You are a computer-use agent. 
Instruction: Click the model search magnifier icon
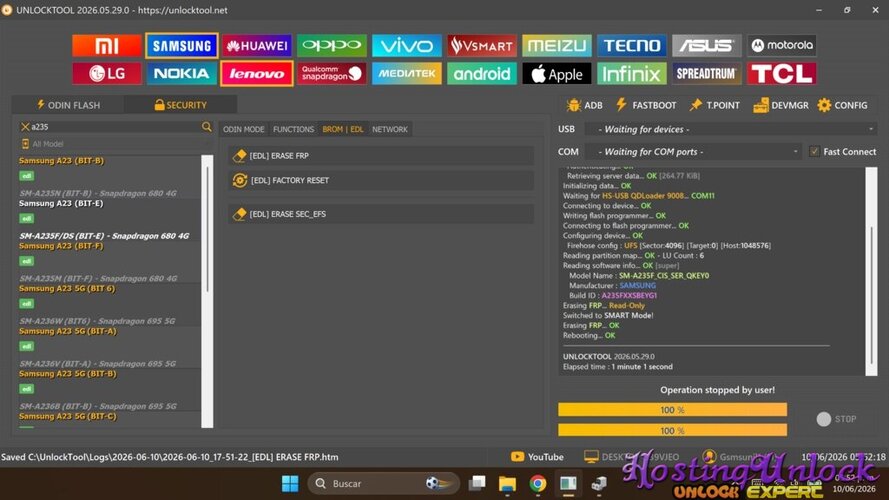206,127
